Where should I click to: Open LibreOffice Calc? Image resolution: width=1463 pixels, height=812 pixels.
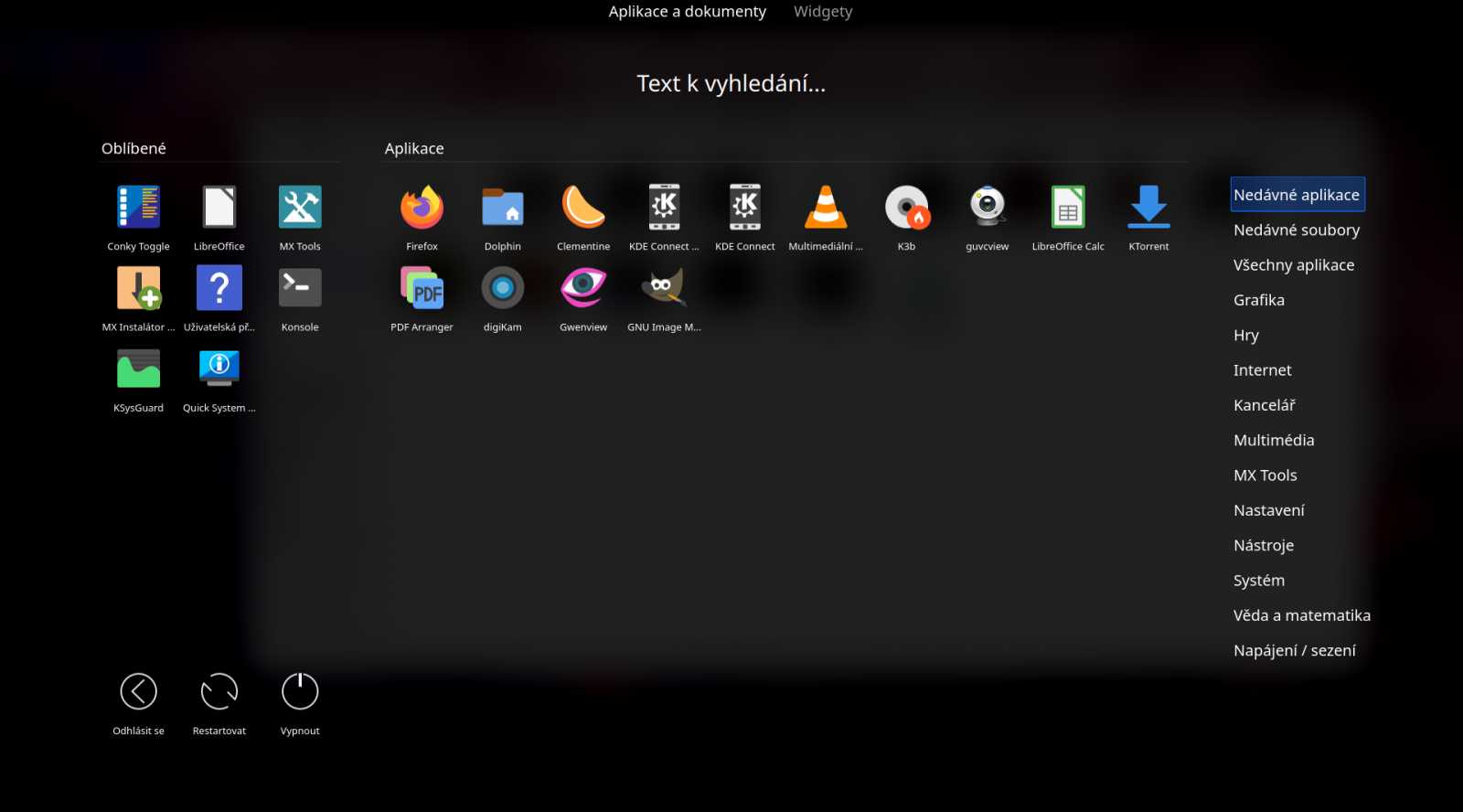pyautogui.click(x=1068, y=218)
